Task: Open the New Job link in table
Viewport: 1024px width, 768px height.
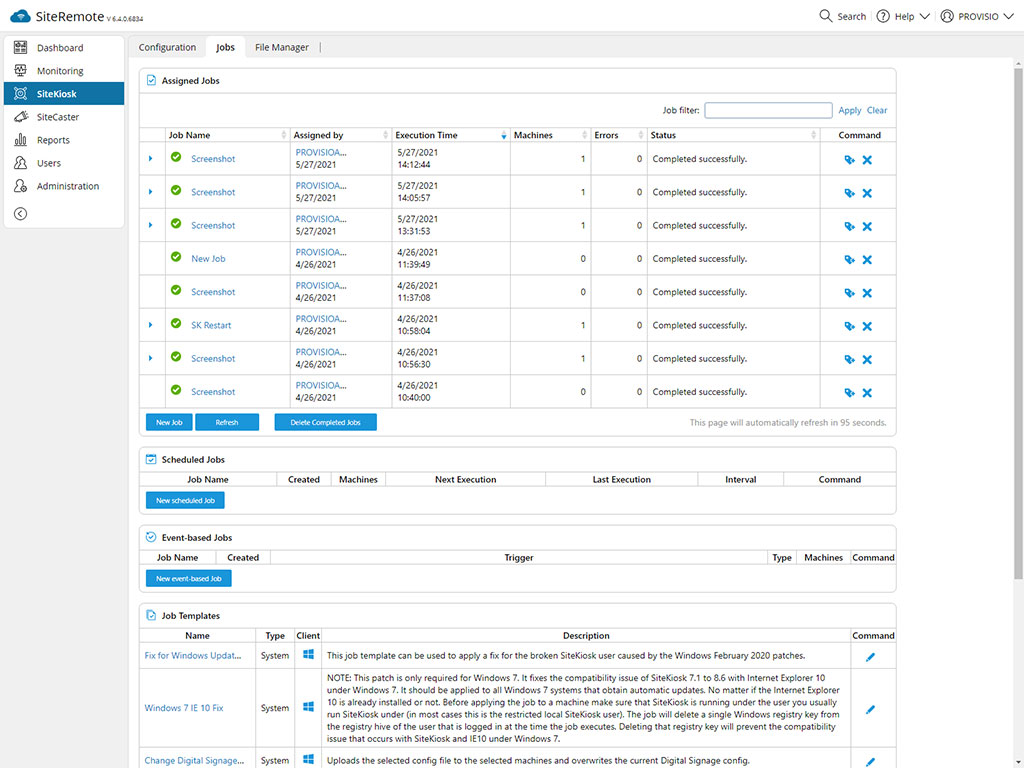Action: [x=208, y=259]
